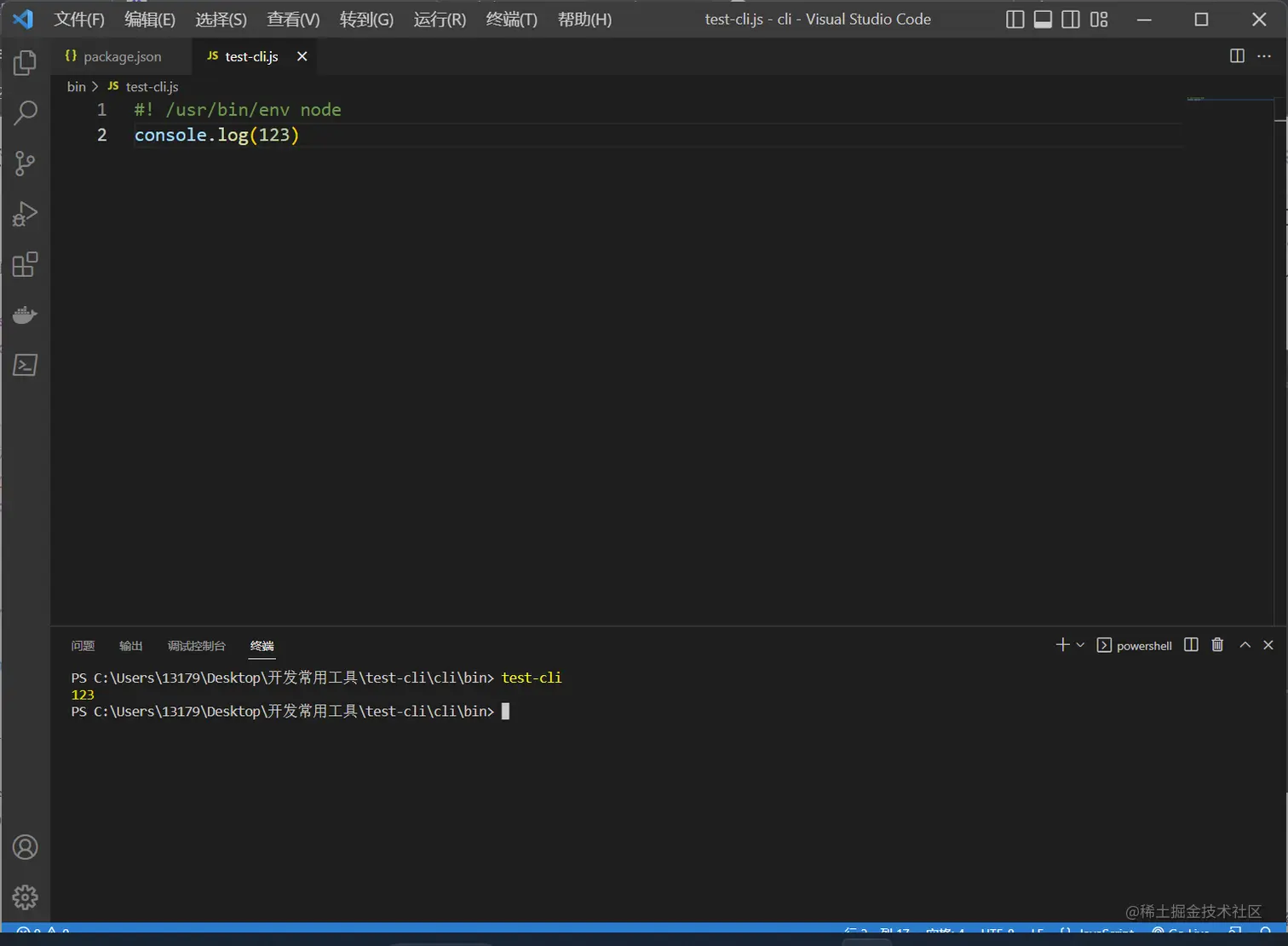Open the 运行(R) menu
Screen dimensions: 1288x946
[440, 19]
